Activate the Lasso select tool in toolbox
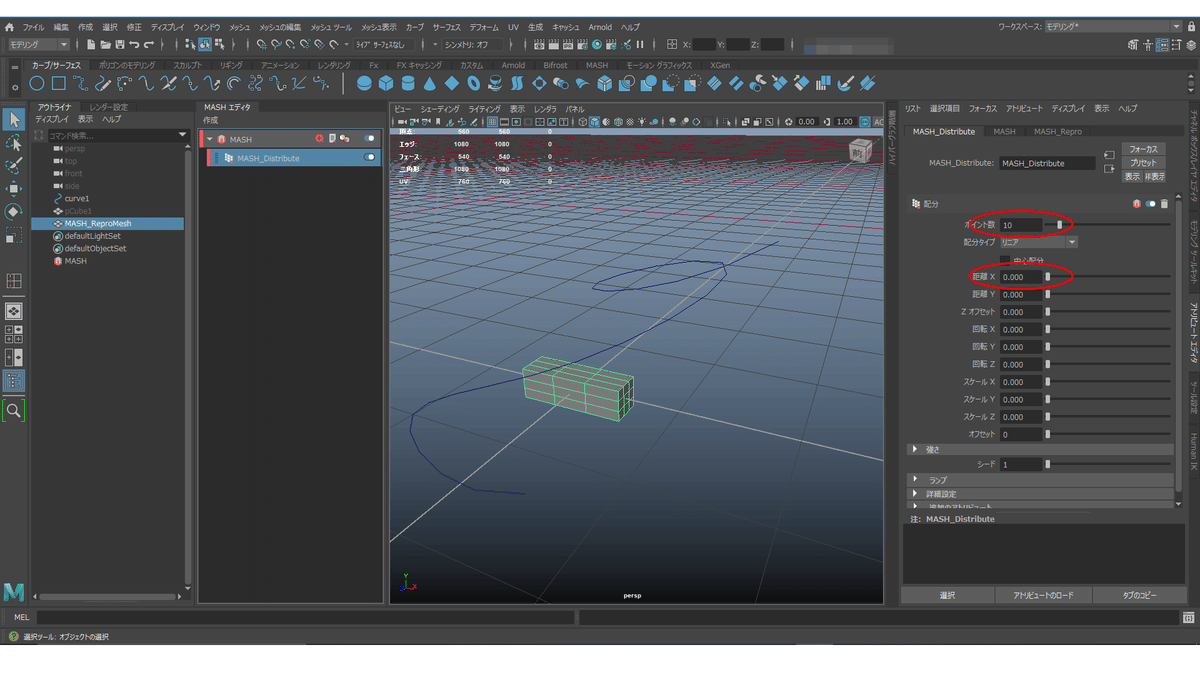1200x675 pixels. (14, 143)
